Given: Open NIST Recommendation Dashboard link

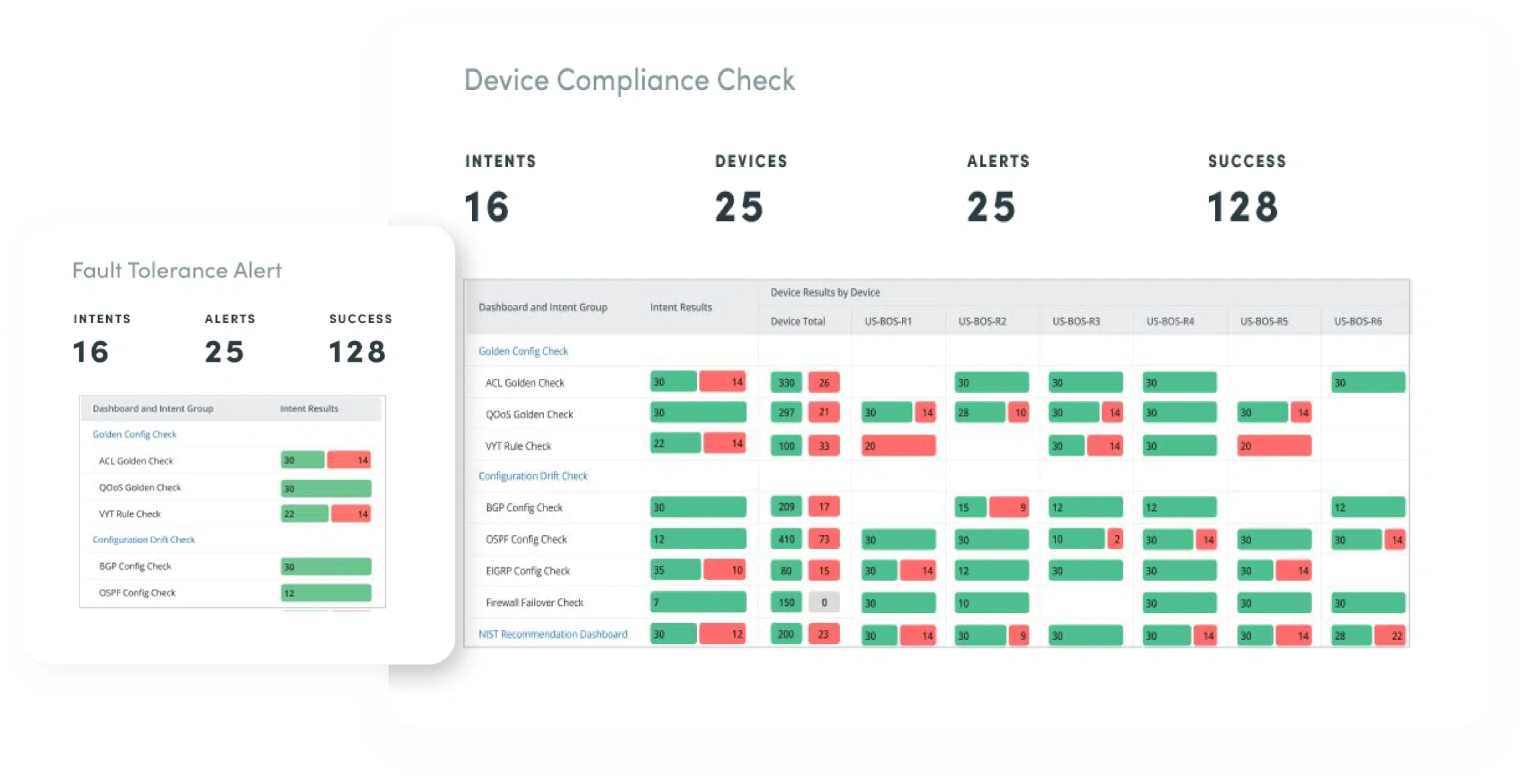Looking at the screenshot, I should tap(553, 634).
